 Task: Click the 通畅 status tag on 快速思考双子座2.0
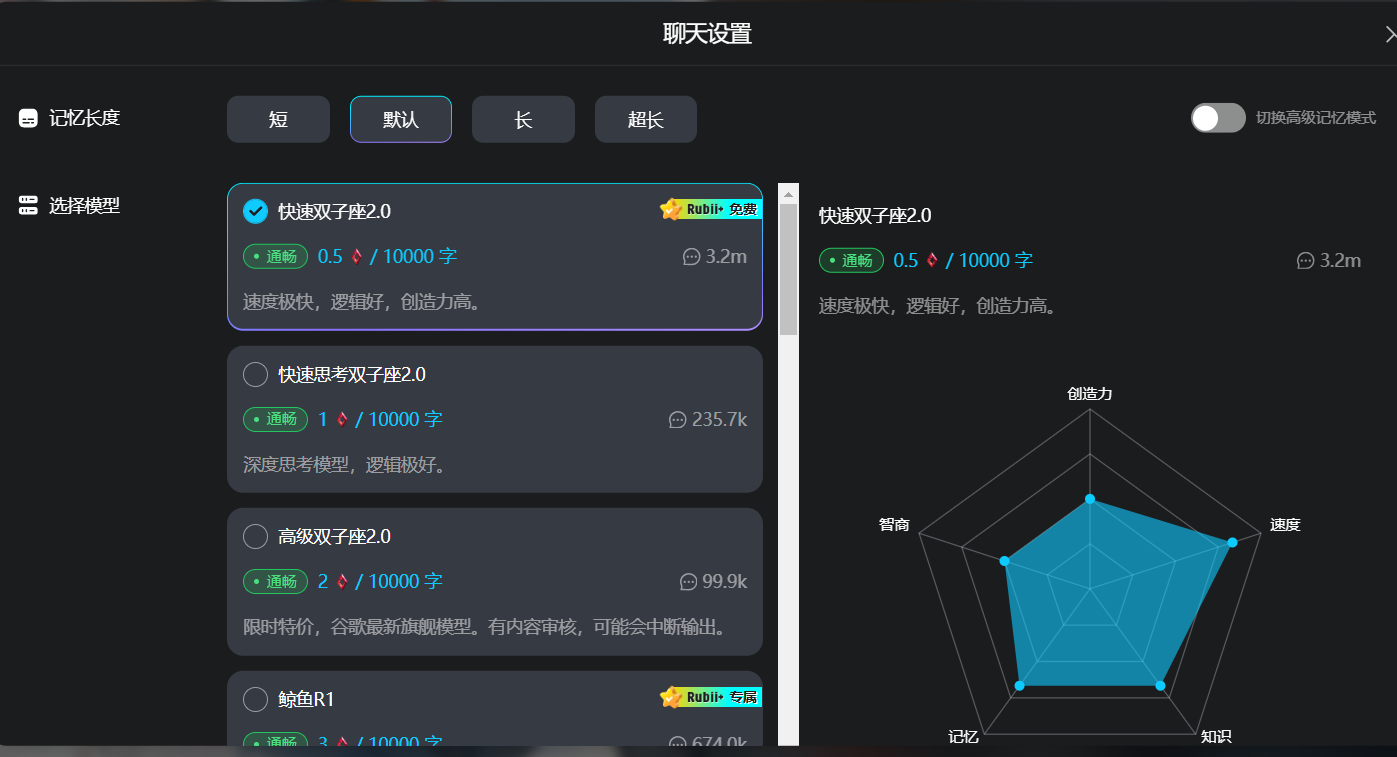click(x=275, y=420)
